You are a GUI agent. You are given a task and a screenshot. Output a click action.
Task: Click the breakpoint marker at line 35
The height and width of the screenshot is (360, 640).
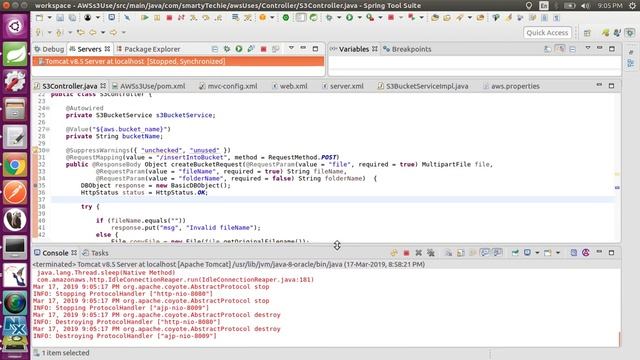click(36, 186)
